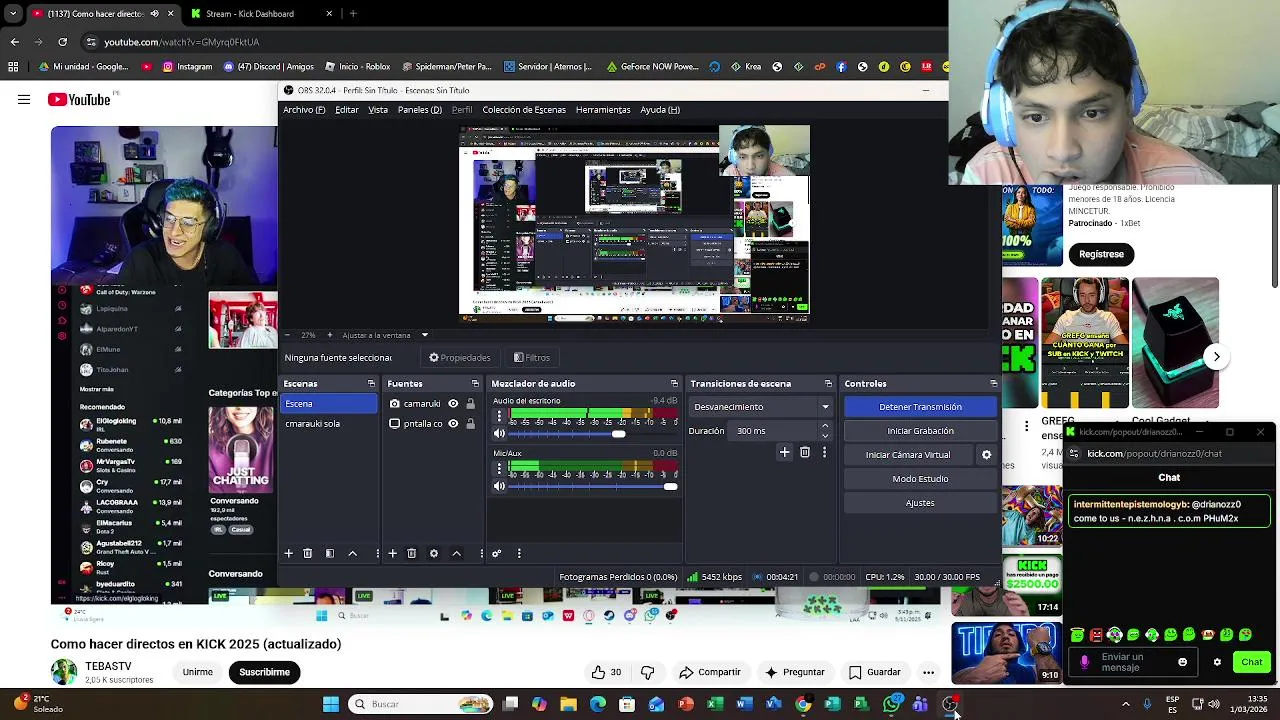Click the green Chat send button
The height and width of the screenshot is (720, 1280).
1252,662
